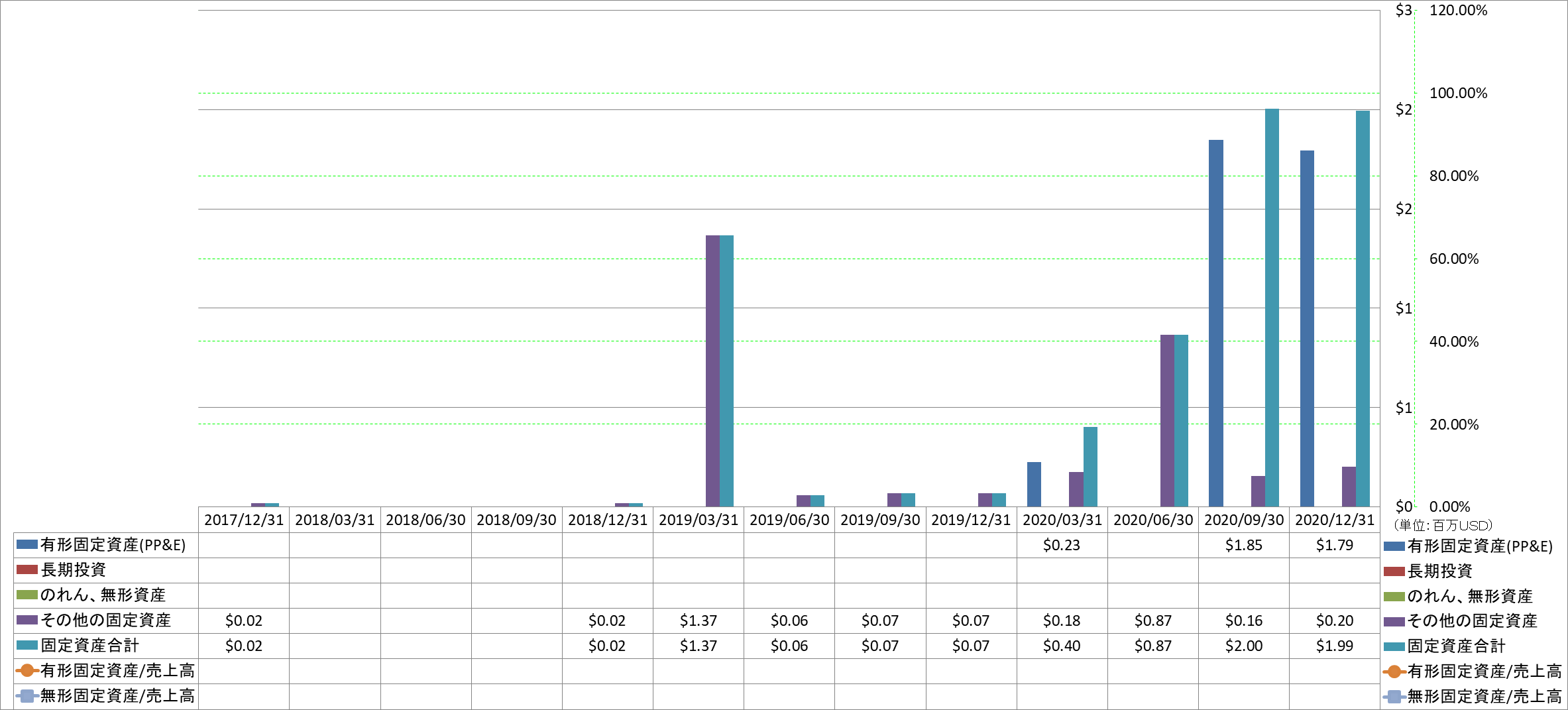
Task: Click the $1.85 PP&E cell
Action: [1243, 545]
